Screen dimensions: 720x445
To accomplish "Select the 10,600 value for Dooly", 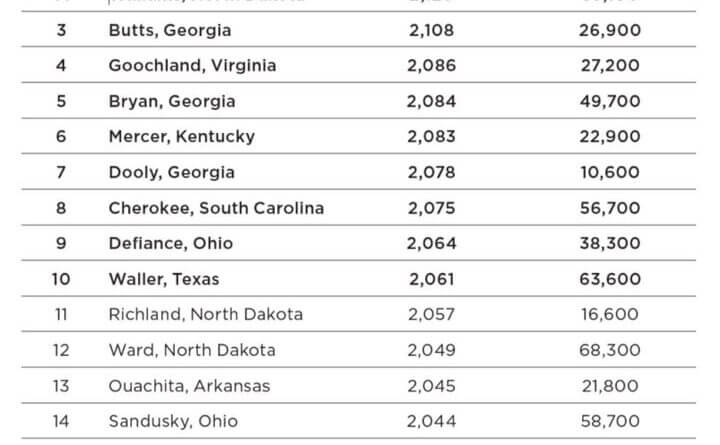I will point(610,172).
